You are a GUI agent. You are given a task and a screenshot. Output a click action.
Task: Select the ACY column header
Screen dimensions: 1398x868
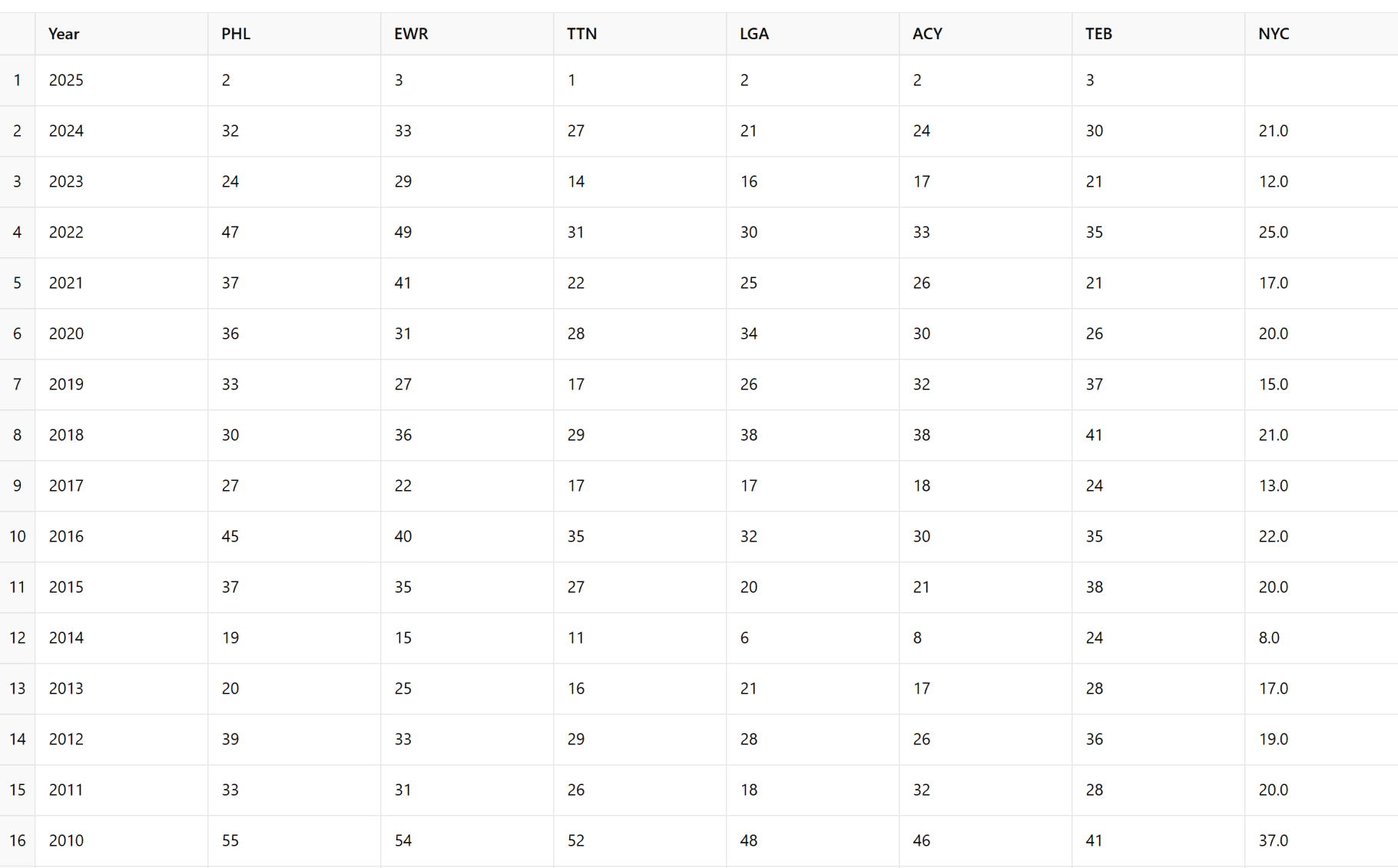point(986,34)
